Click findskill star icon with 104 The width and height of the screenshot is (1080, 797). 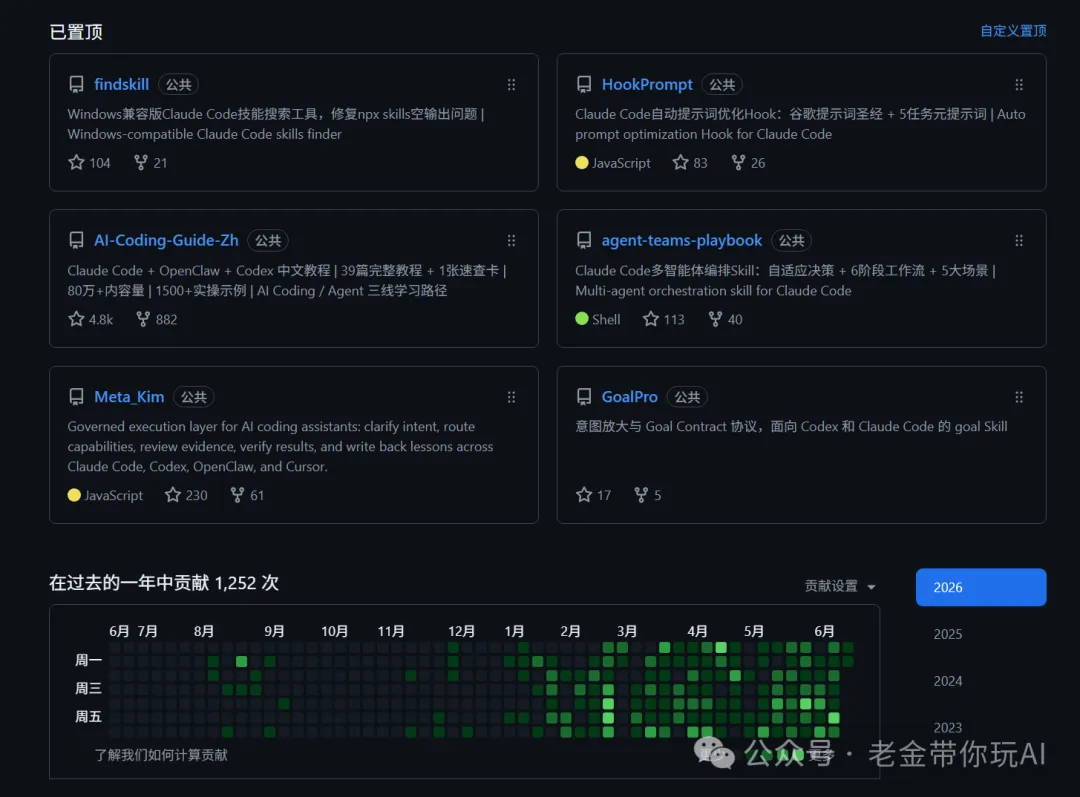[76, 163]
